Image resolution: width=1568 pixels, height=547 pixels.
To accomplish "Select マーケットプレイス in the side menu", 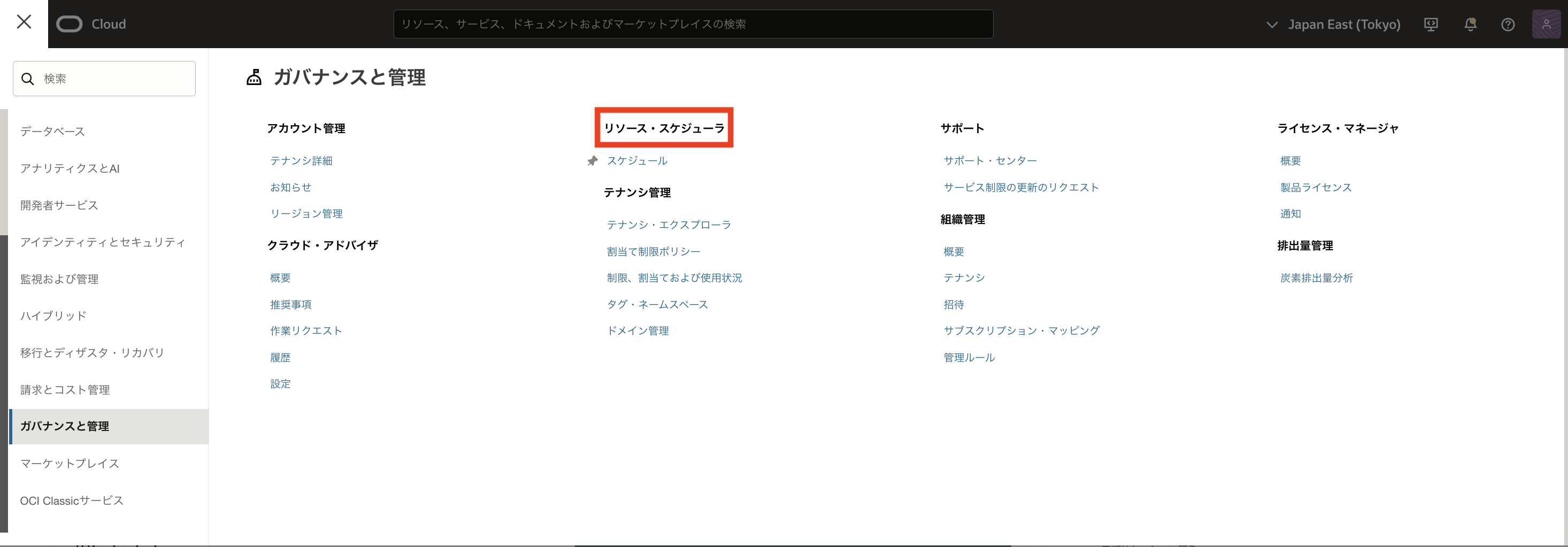I will tap(70, 464).
